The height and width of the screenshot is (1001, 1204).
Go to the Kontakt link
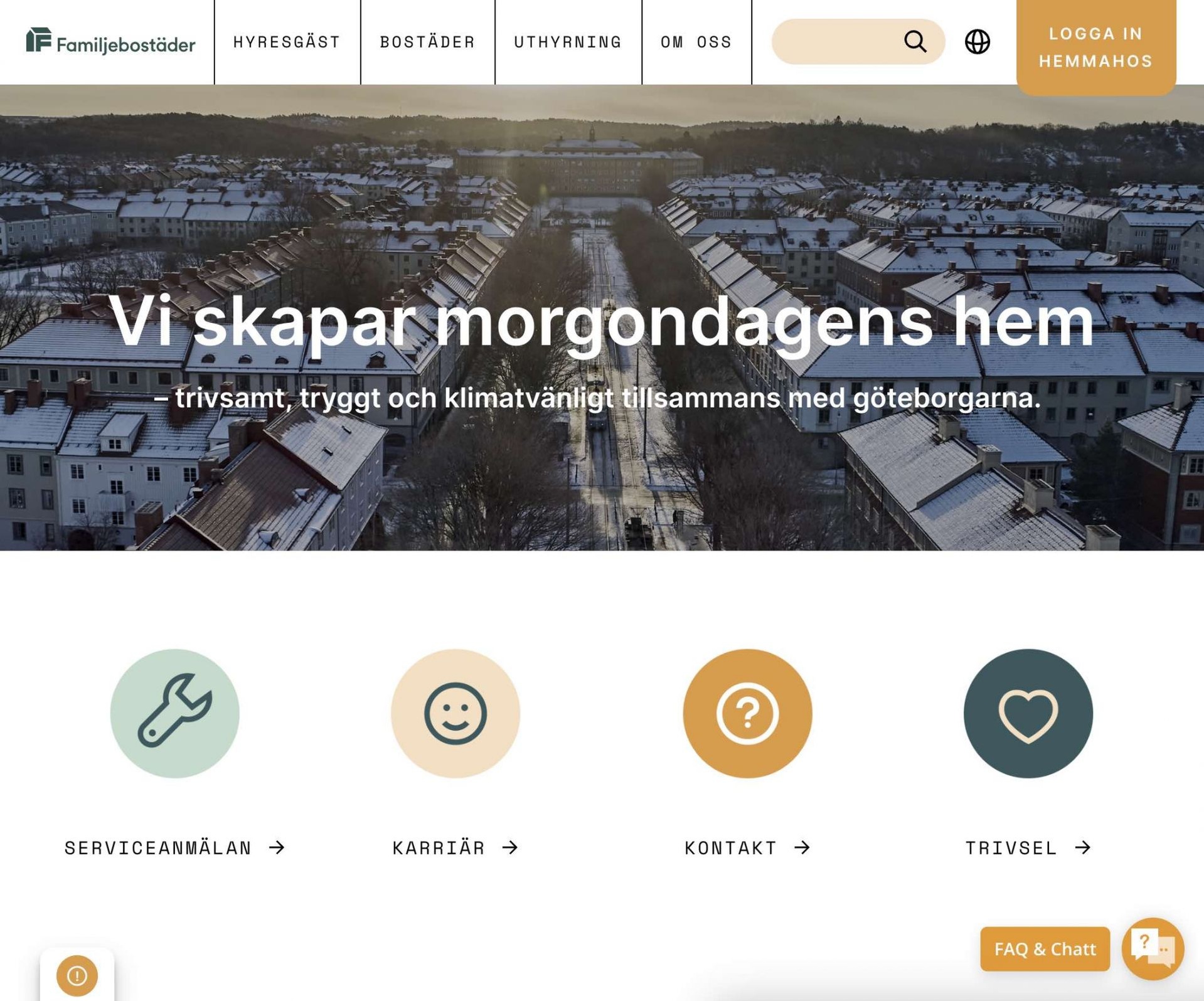click(x=747, y=847)
